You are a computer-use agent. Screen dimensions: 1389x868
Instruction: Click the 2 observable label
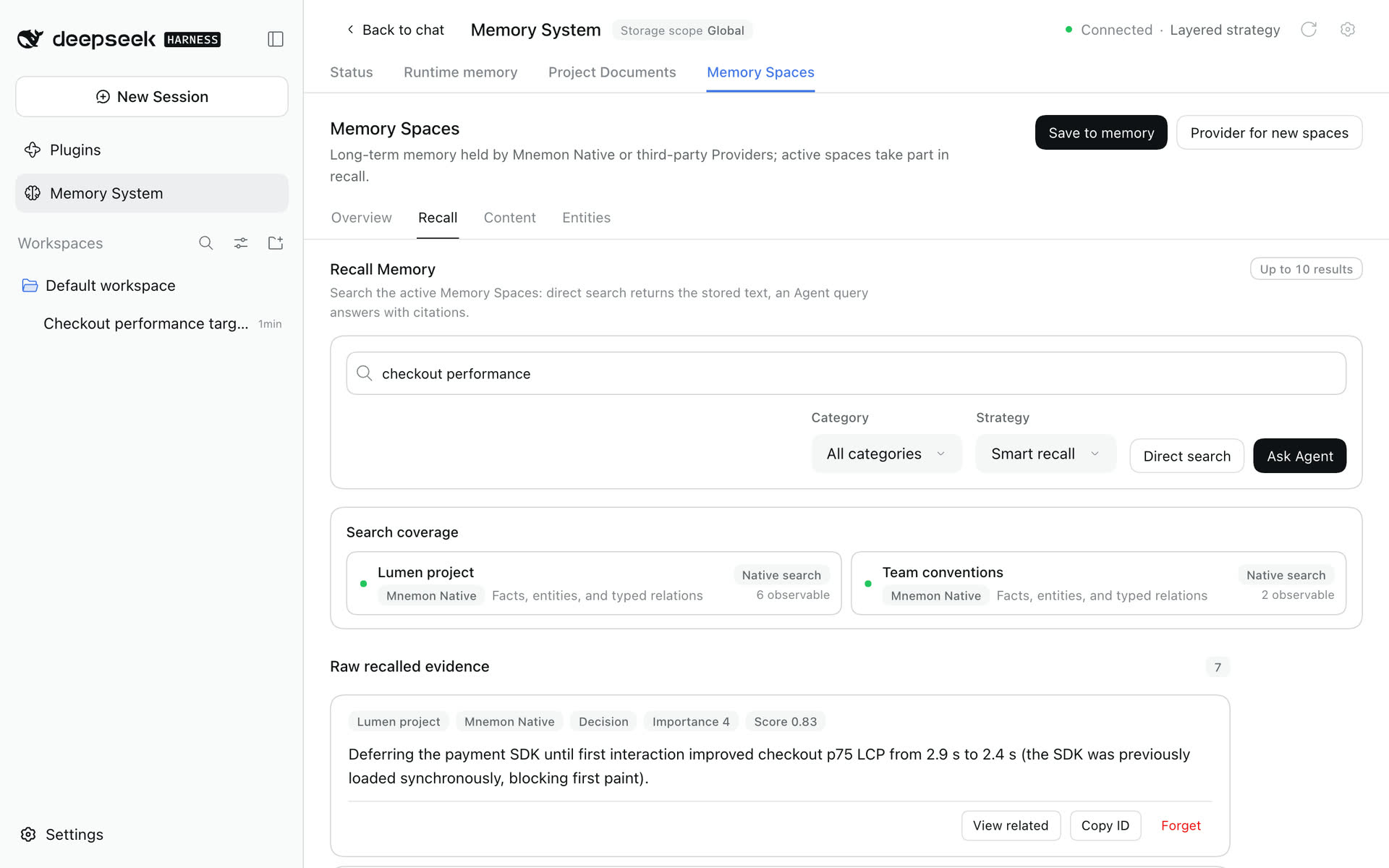coord(1298,595)
